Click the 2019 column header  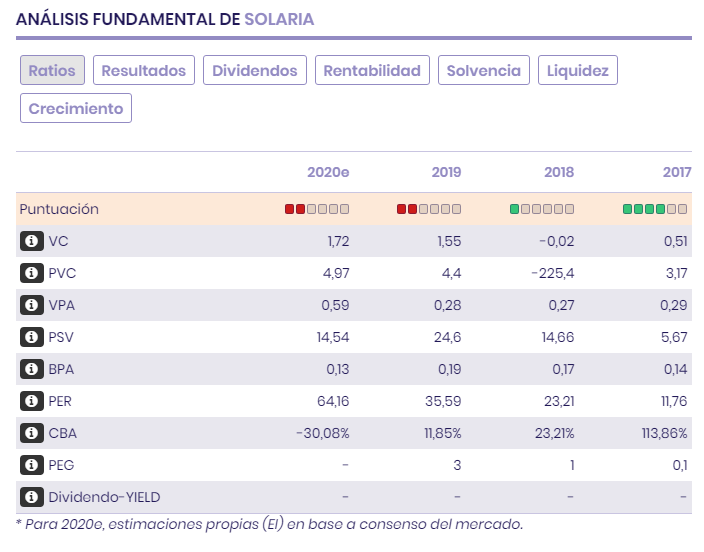(x=446, y=172)
